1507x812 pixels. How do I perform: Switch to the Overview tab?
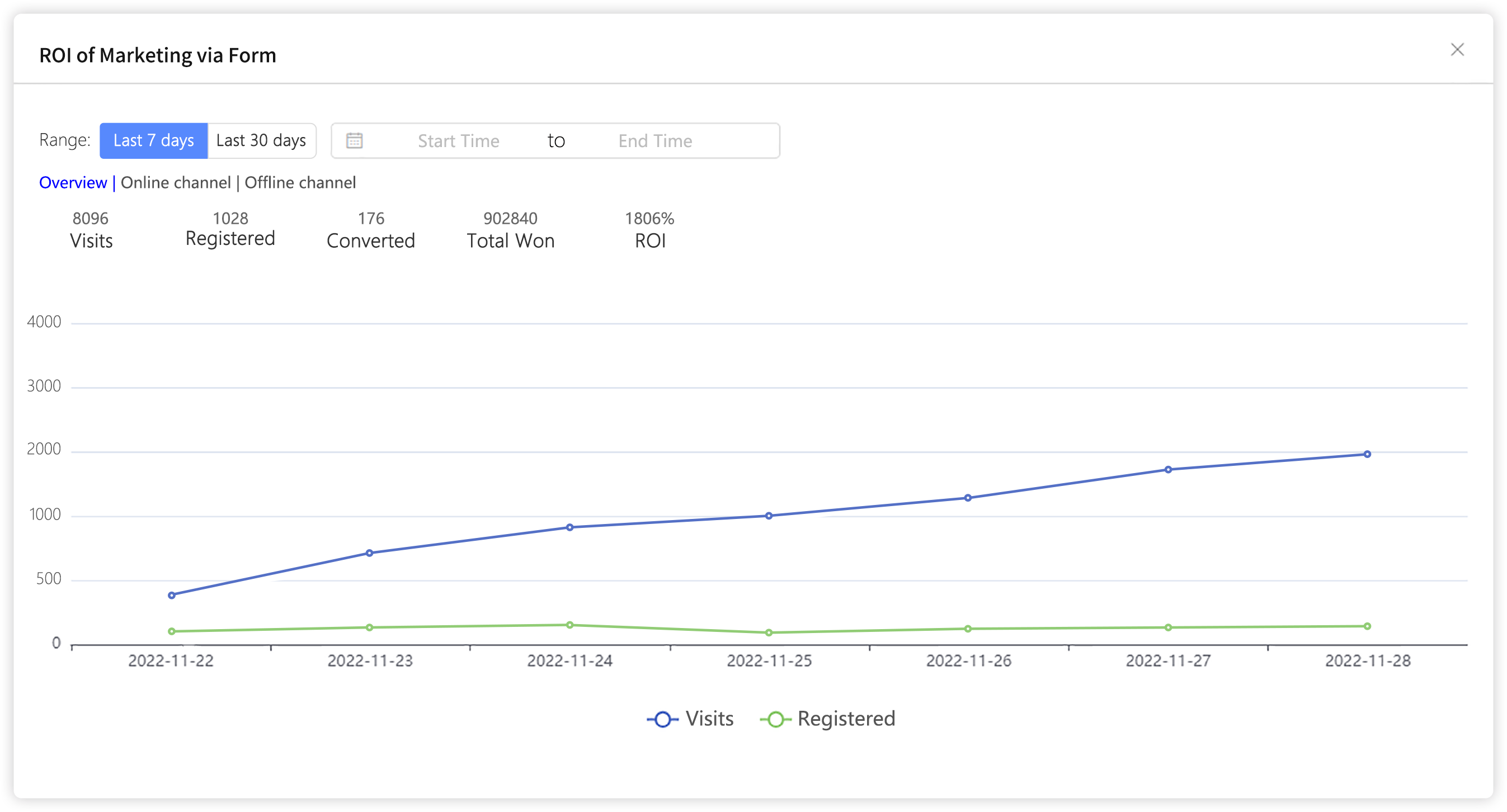[x=73, y=183]
